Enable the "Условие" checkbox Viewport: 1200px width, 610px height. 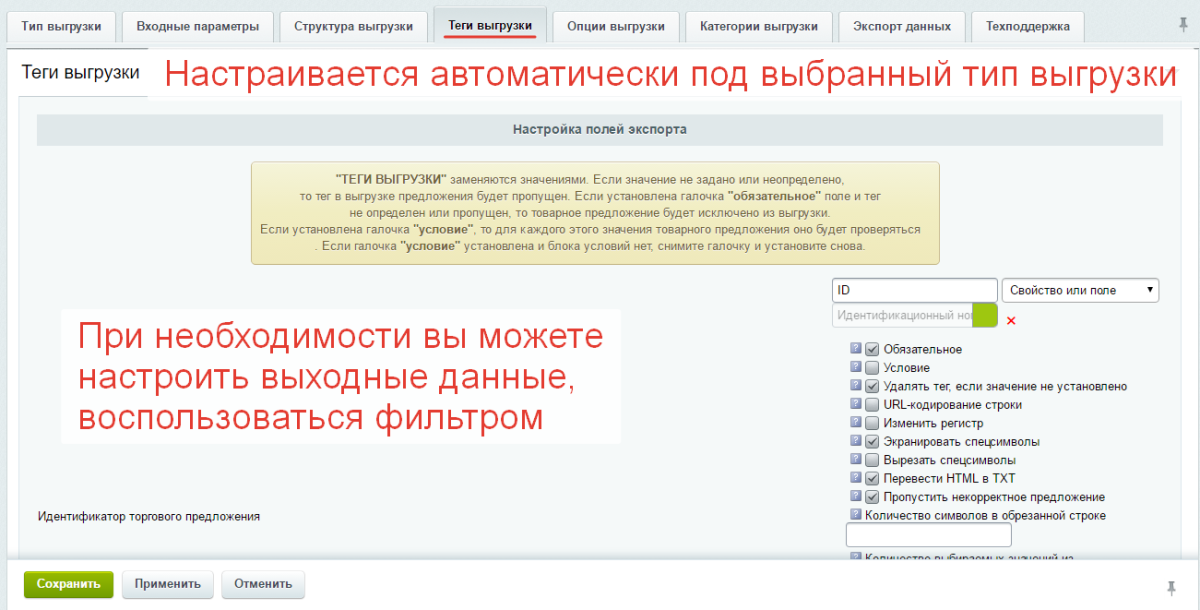[872, 368]
